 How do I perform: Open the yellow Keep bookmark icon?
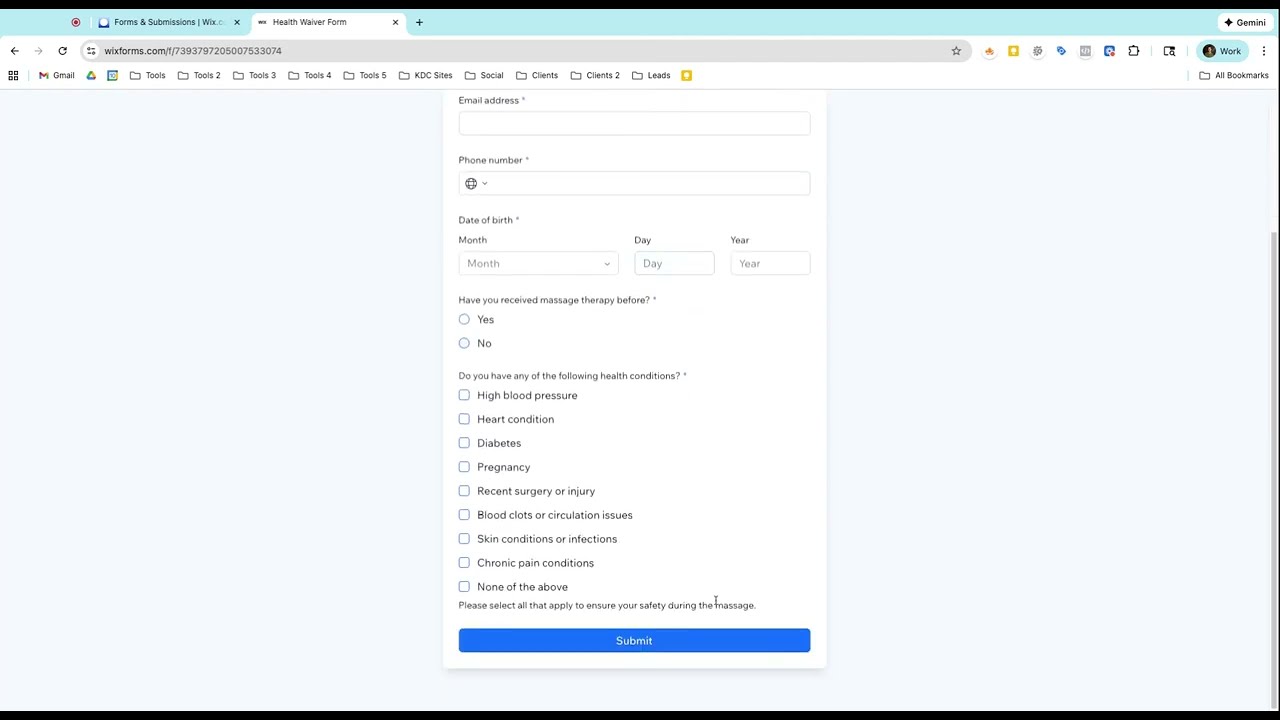pos(686,75)
